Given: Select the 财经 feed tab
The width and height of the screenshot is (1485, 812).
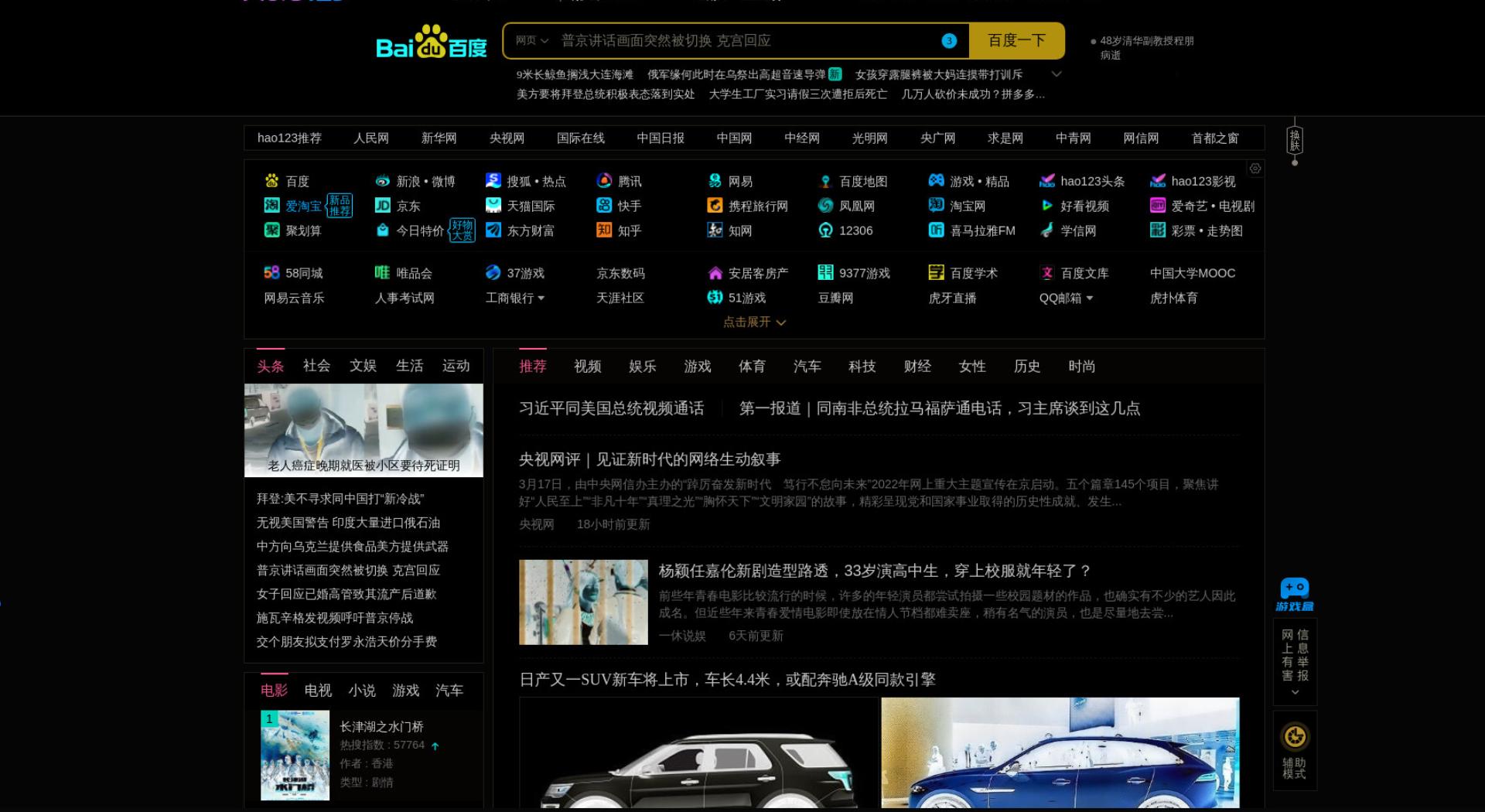Looking at the screenshot, I should [917, 367].
